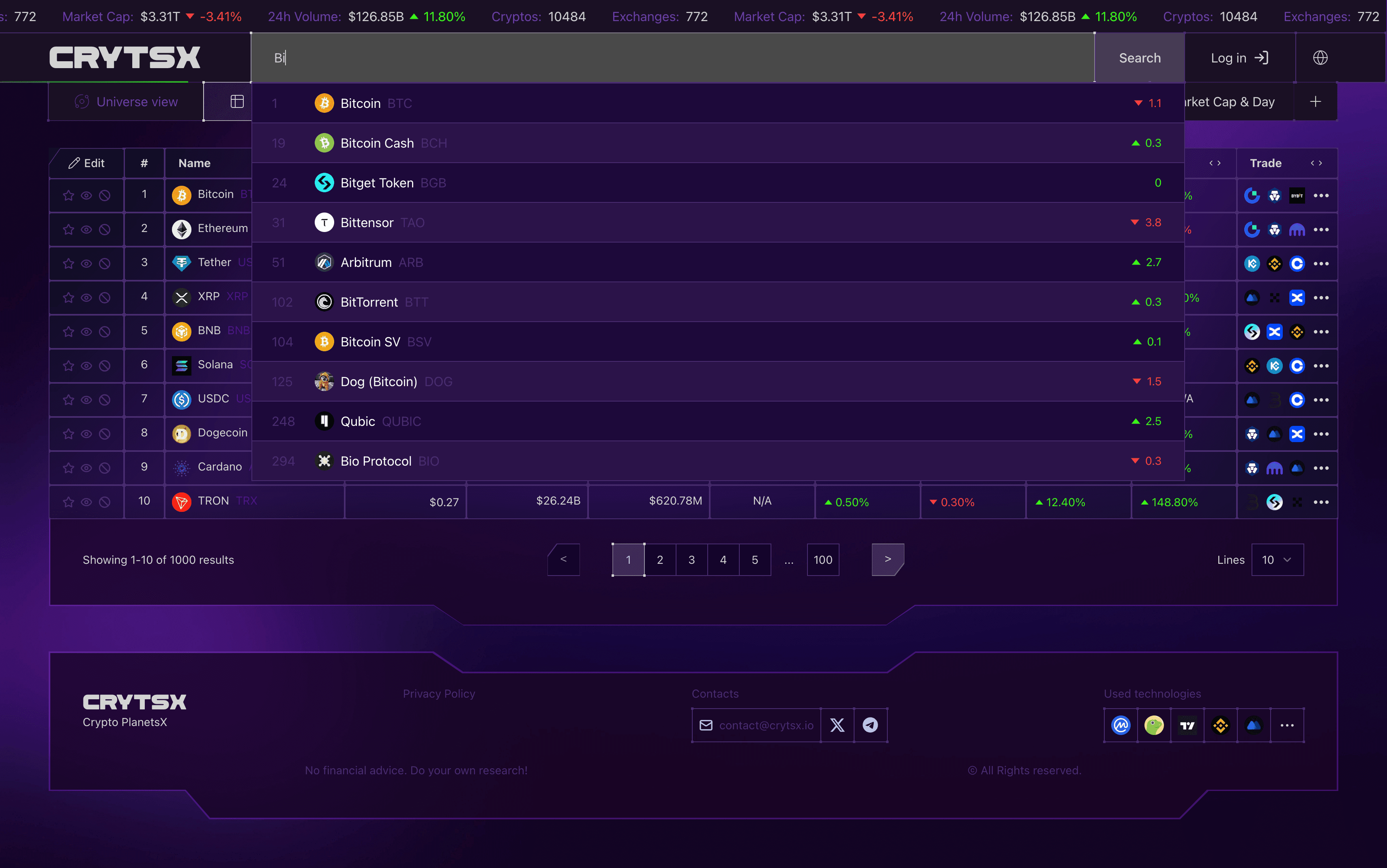Select Bitget Token BGB search suggestion

click(x=718, y=183)
